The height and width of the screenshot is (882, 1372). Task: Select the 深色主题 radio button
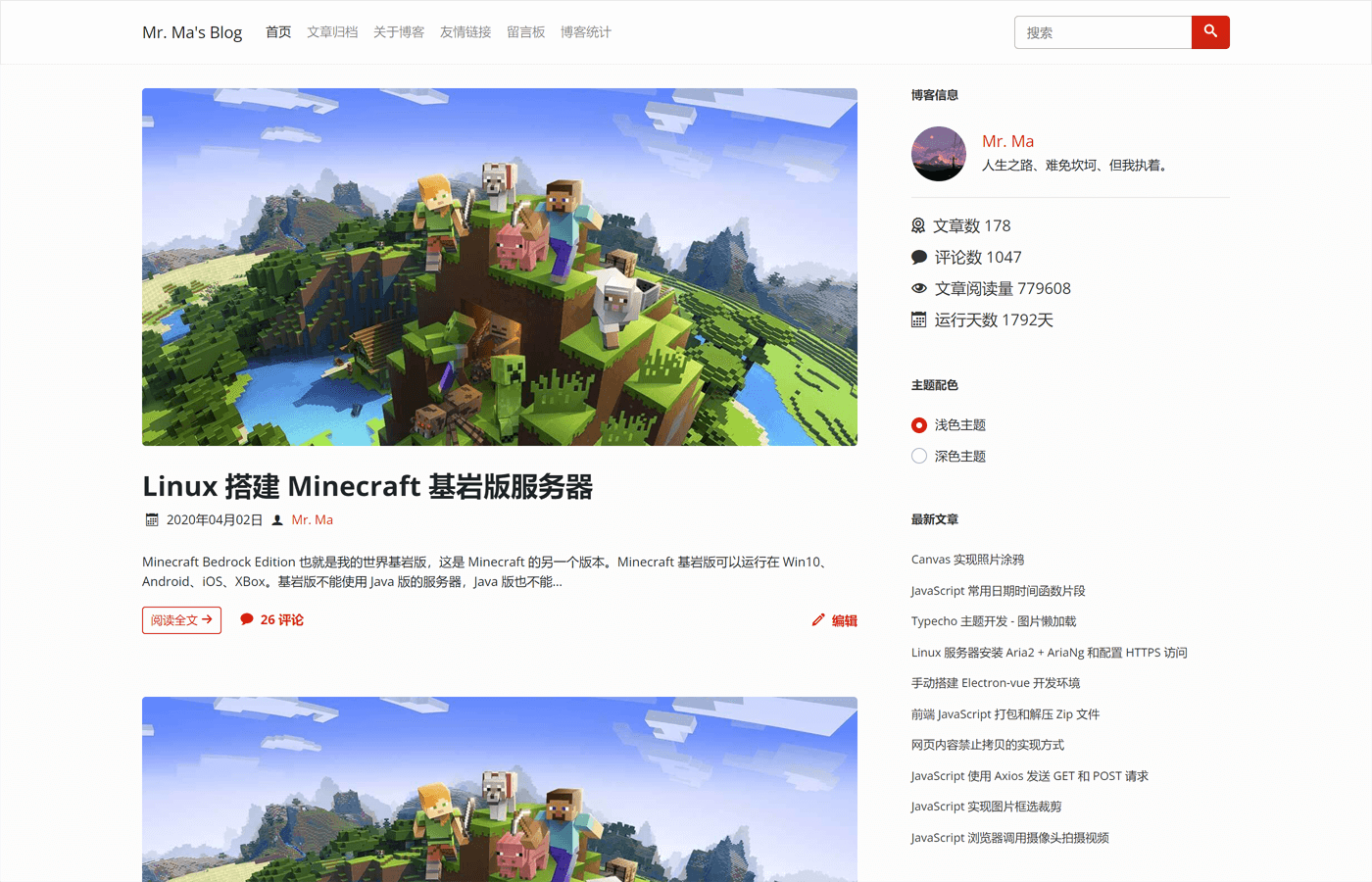[x=919, y=456]
